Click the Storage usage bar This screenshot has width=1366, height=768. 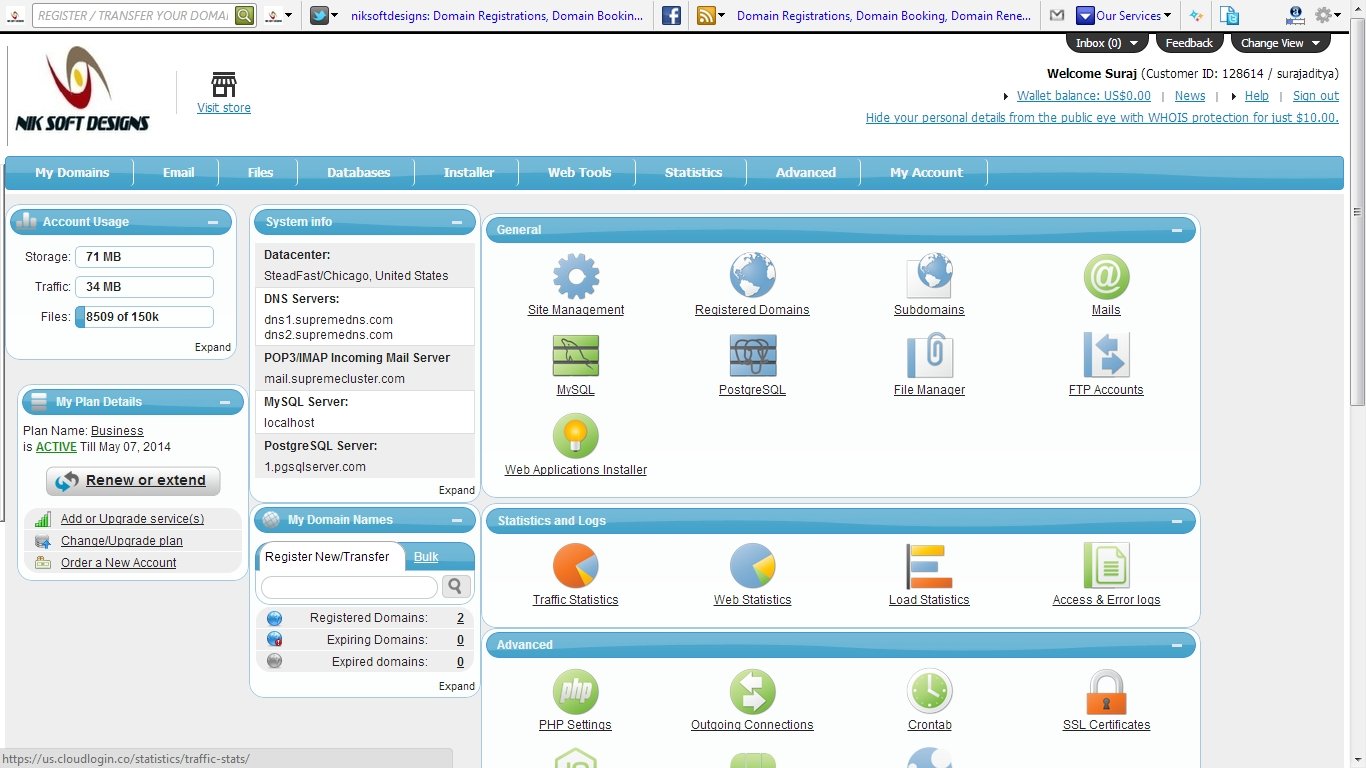click(144, 257)
